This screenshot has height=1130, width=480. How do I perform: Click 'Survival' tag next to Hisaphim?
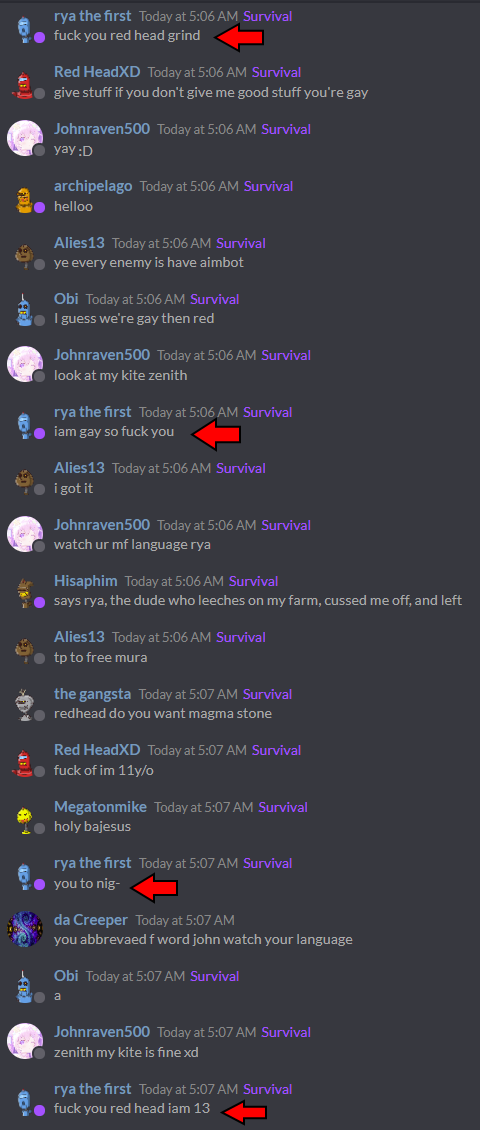tap(254, 581)
